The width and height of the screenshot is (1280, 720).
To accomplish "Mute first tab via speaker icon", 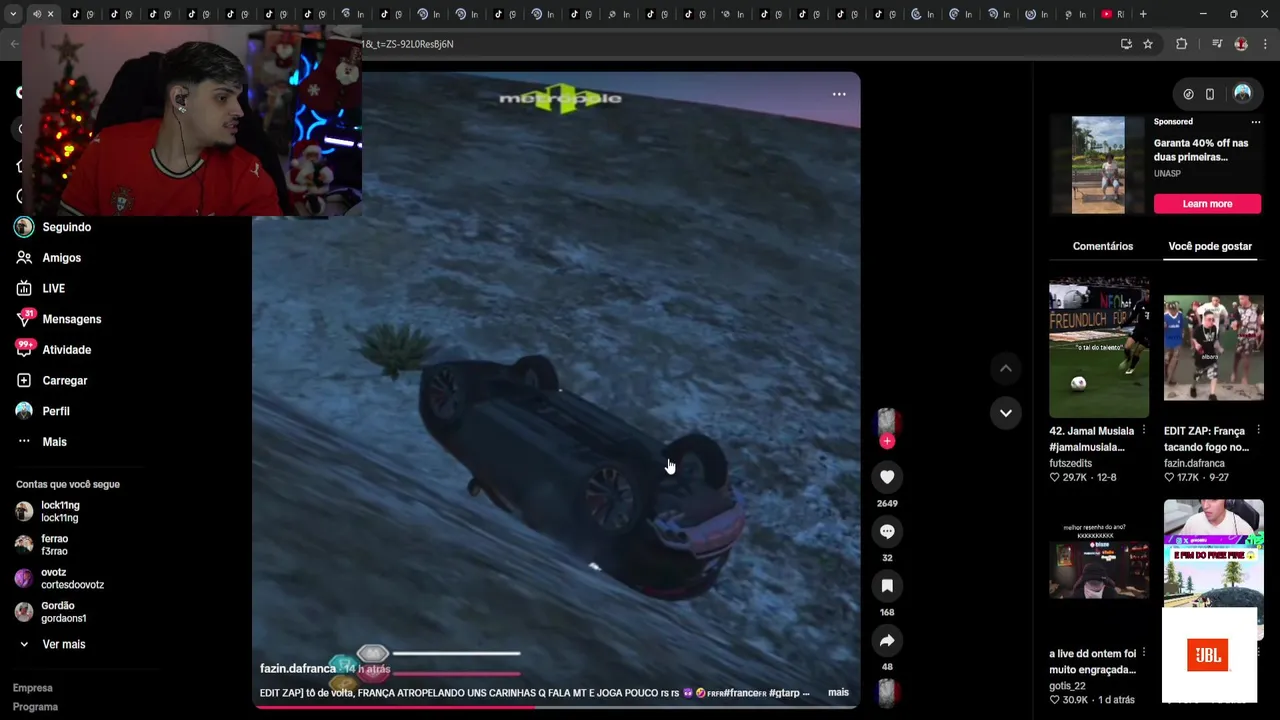I will pos(37,14).
